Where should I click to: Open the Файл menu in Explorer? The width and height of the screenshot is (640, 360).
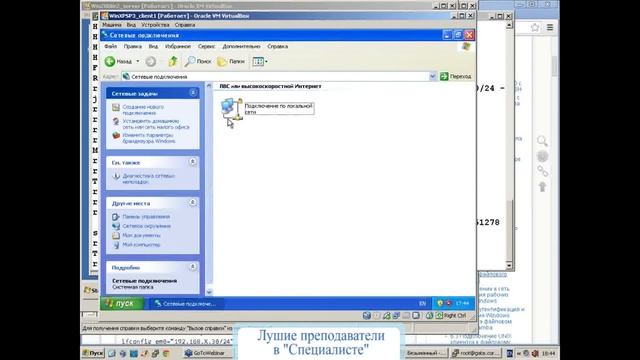point(110,47)
